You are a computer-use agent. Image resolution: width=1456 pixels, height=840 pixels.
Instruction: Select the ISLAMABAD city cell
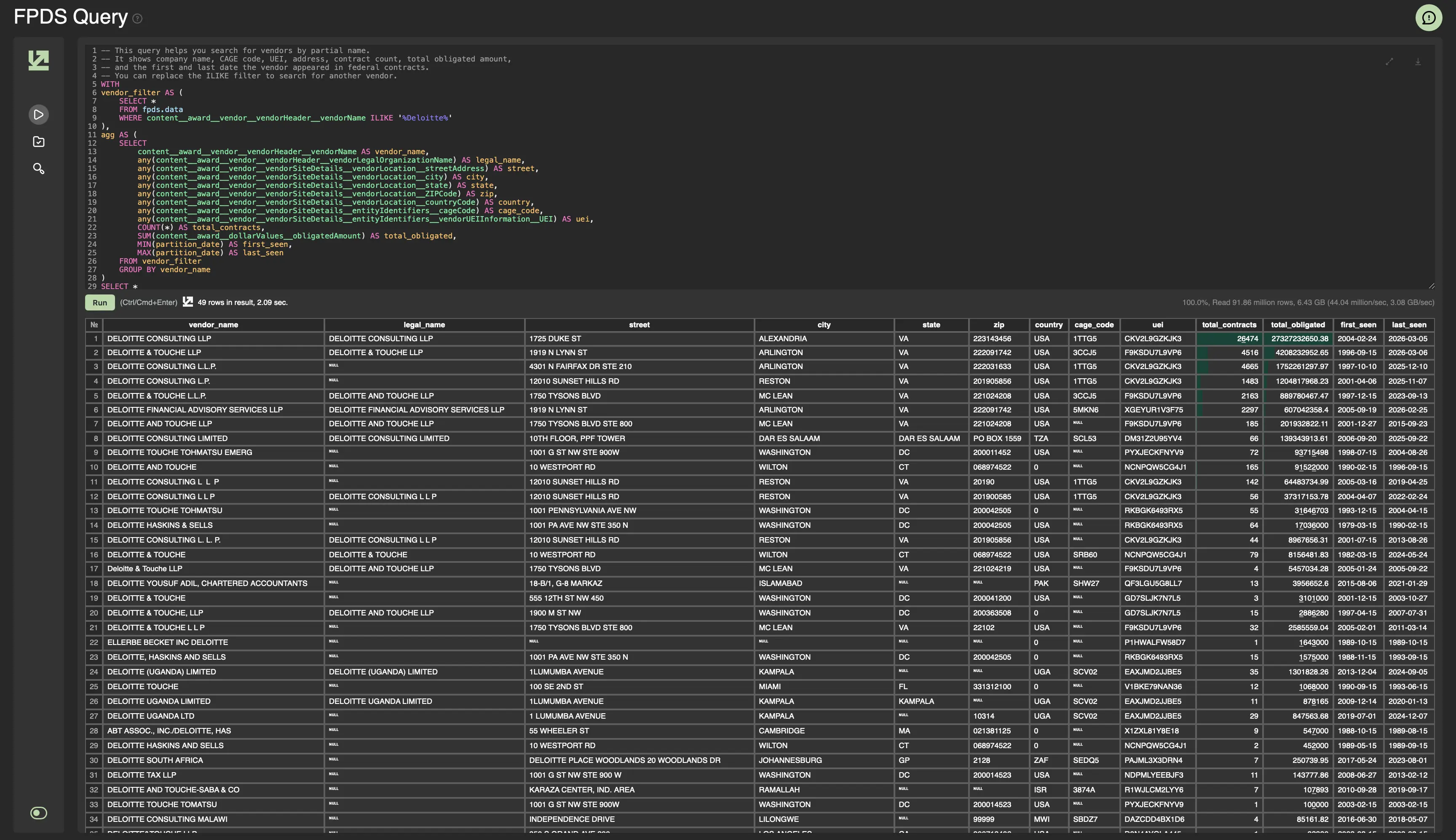tap(824, 583)
